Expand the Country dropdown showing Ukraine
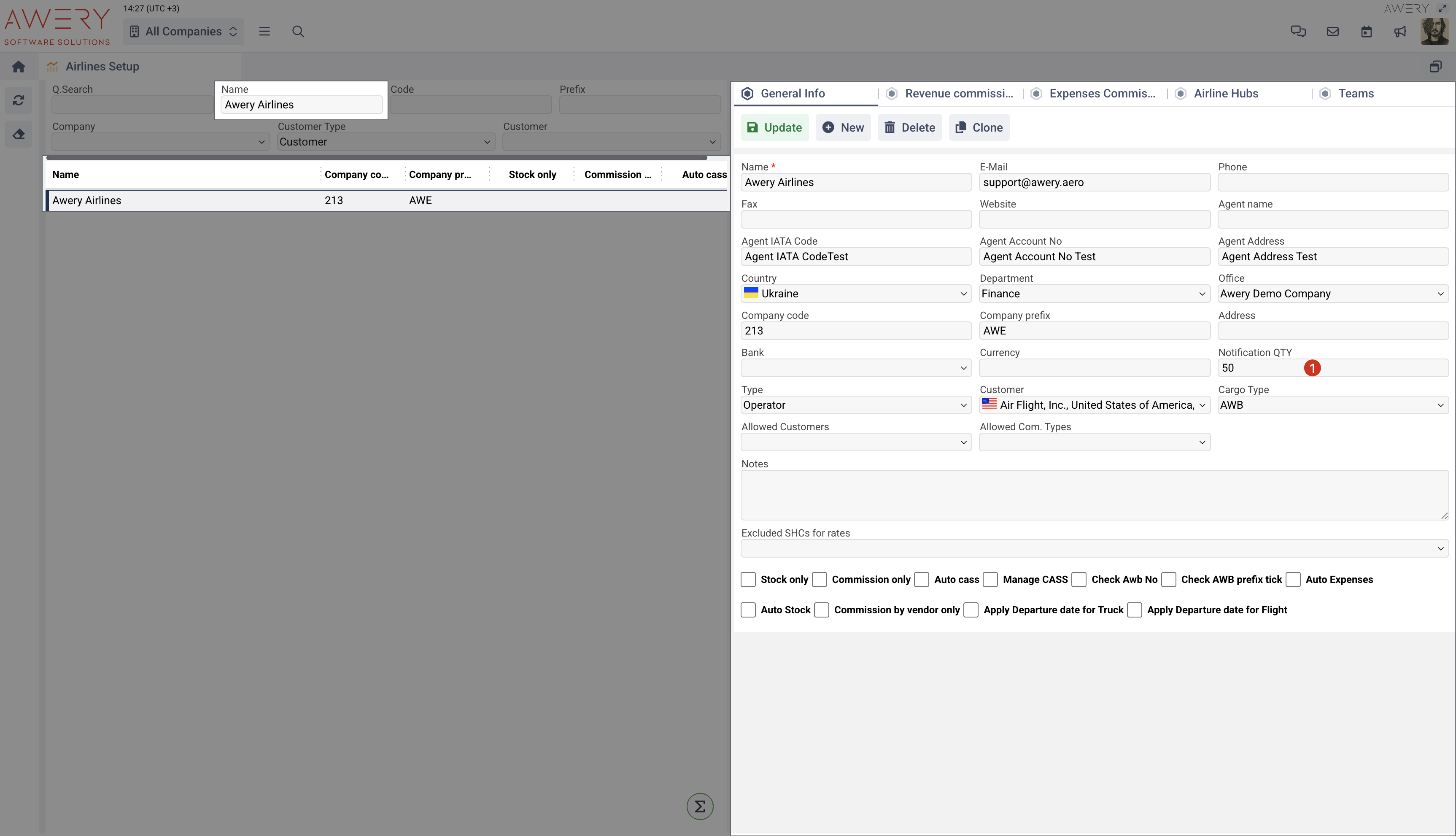The height and width of the screenshot is (836, 1456). [855, 294]
